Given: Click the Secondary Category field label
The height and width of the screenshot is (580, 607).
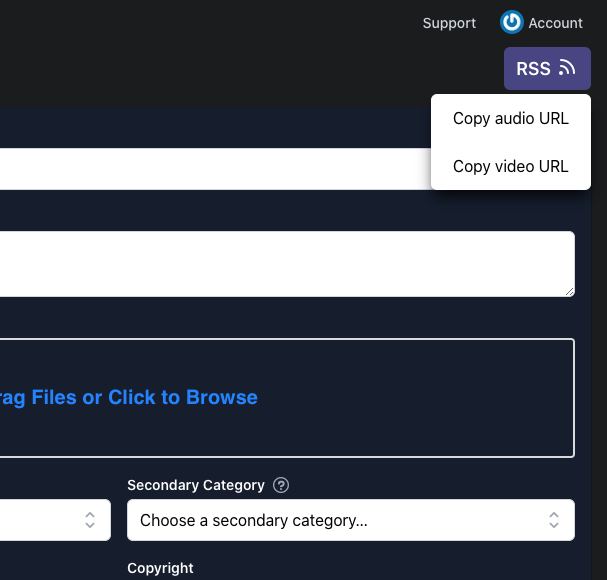Looking at the screenshot, I should pyautogui.click(x=196, y=485).
